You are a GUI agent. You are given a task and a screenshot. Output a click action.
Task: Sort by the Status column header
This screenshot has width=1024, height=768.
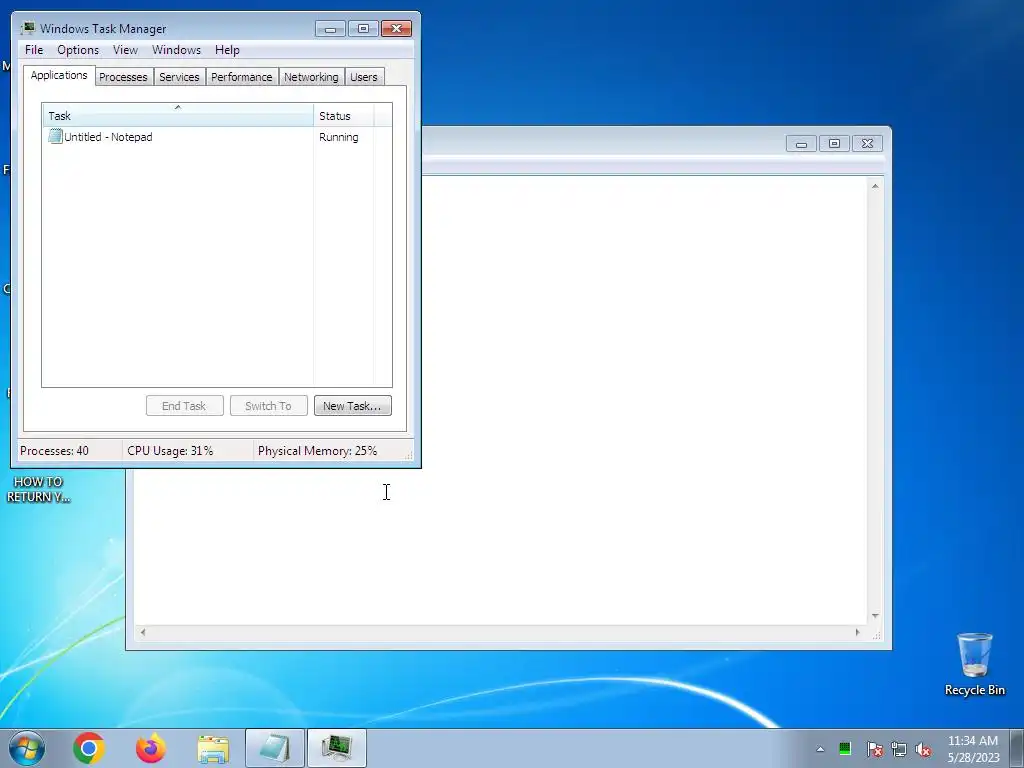pos(344,116)
